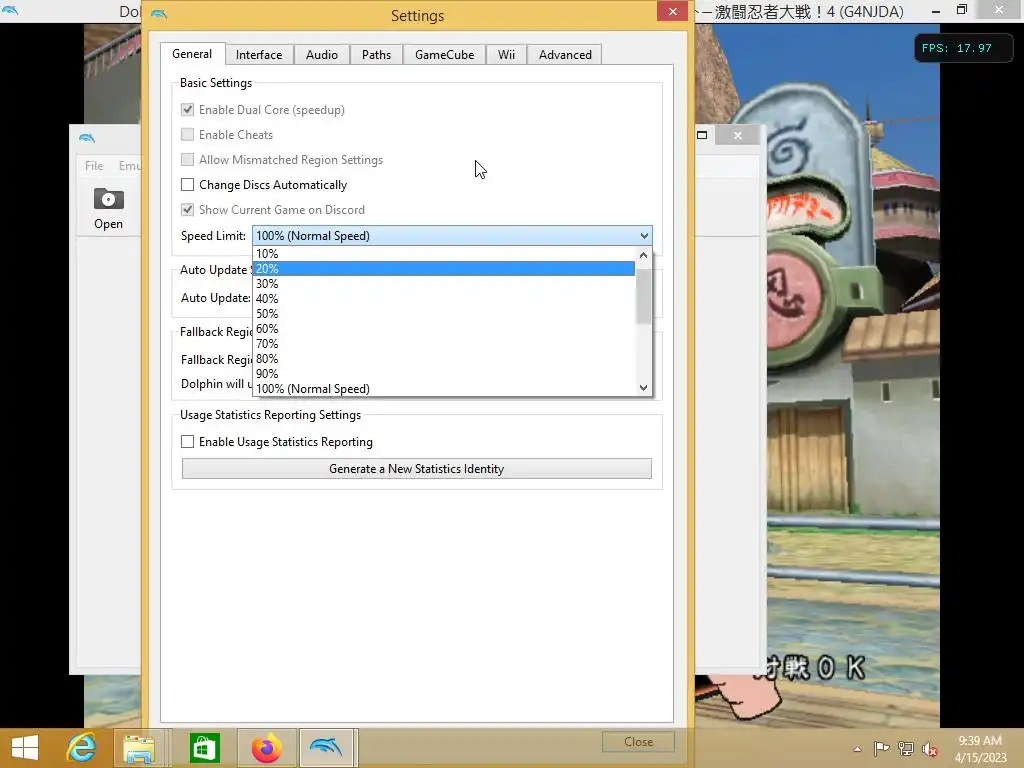Screen dimensions: 1024x768
Task: Click the speed list scroll up arrow
Action: click(x=643, y=255)
